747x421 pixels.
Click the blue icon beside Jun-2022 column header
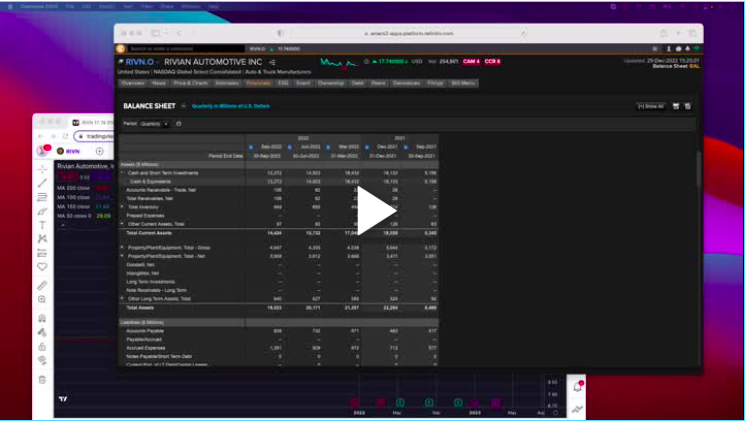pos(290,147)
